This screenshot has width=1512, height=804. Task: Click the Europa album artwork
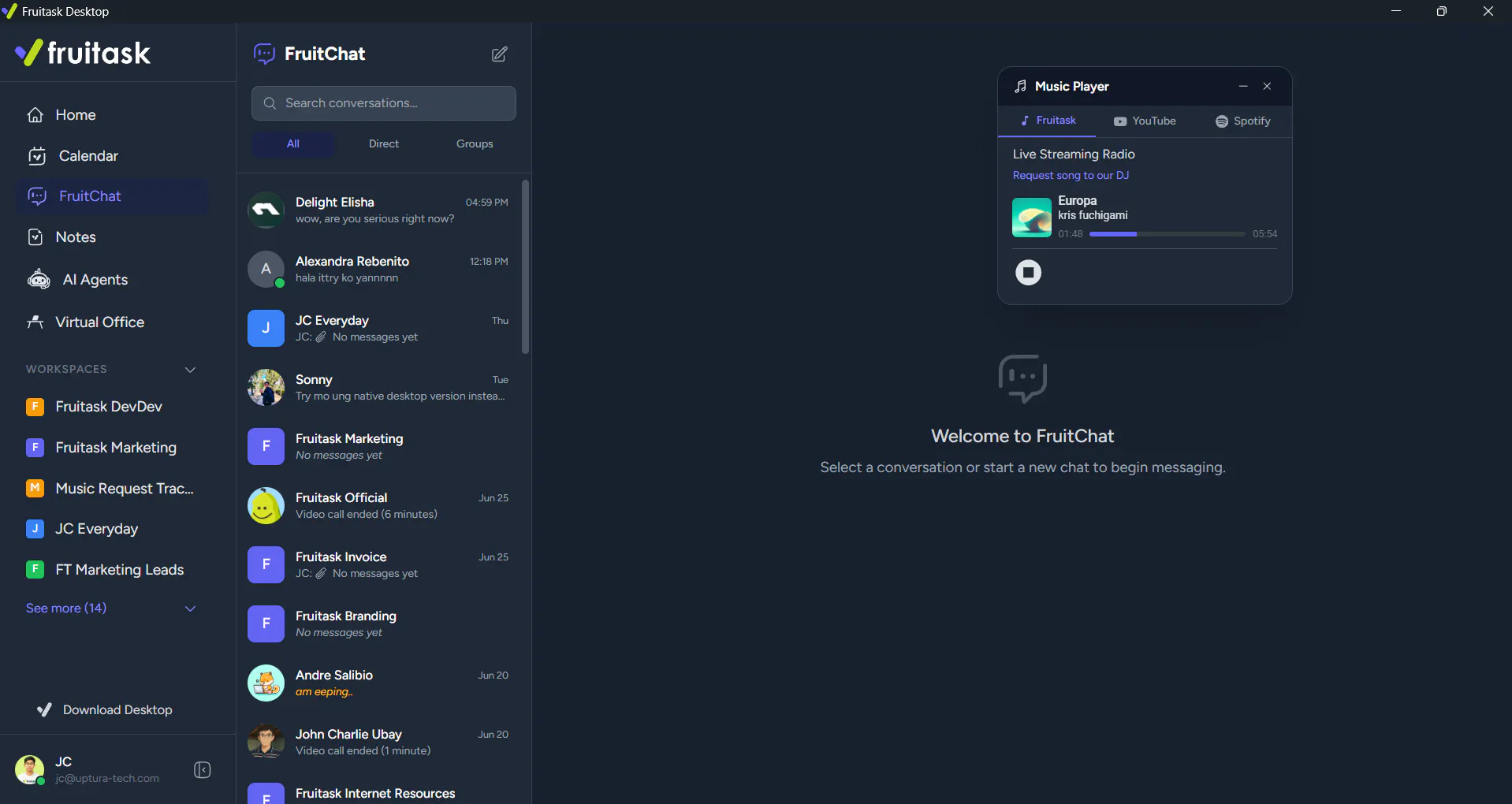[1032, 218]
